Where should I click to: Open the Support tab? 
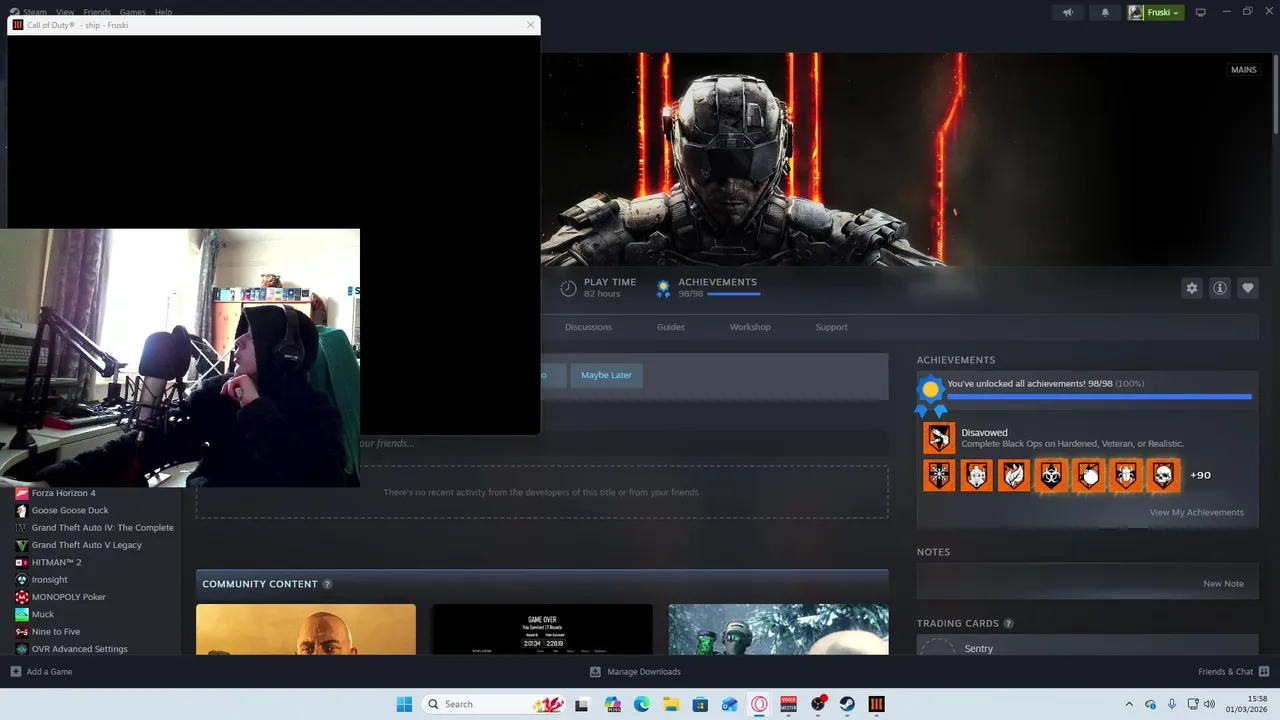pyautogui.click(x=831, y=327)
